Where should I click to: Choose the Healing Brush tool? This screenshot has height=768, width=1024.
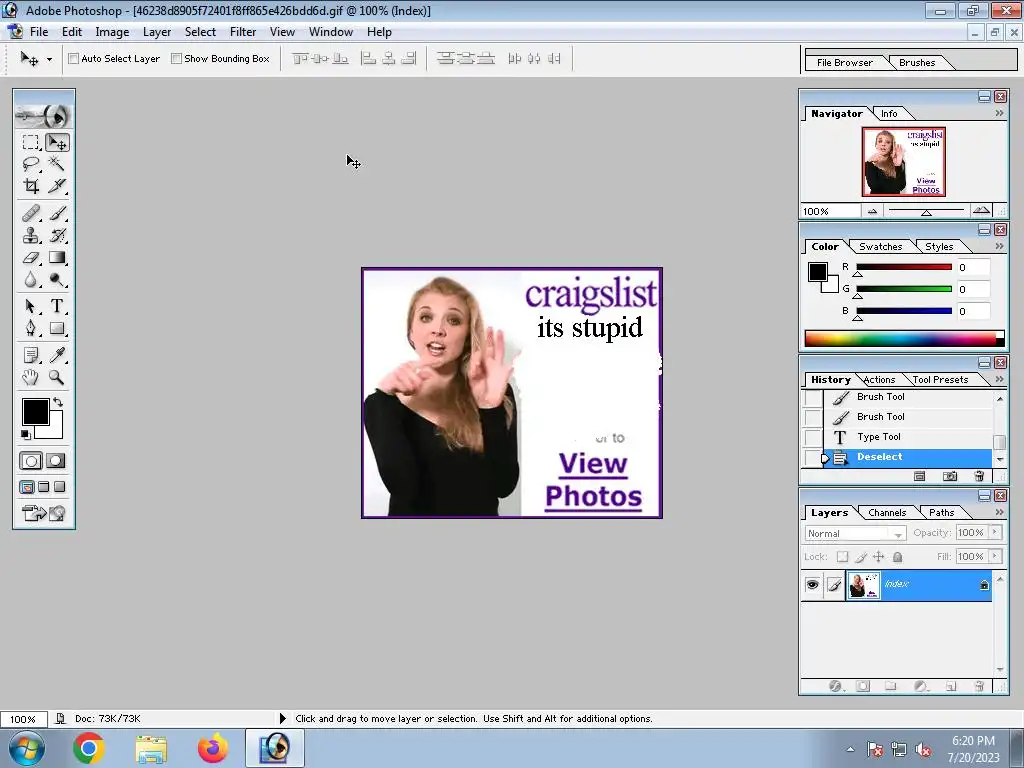[x=31, y=213]
